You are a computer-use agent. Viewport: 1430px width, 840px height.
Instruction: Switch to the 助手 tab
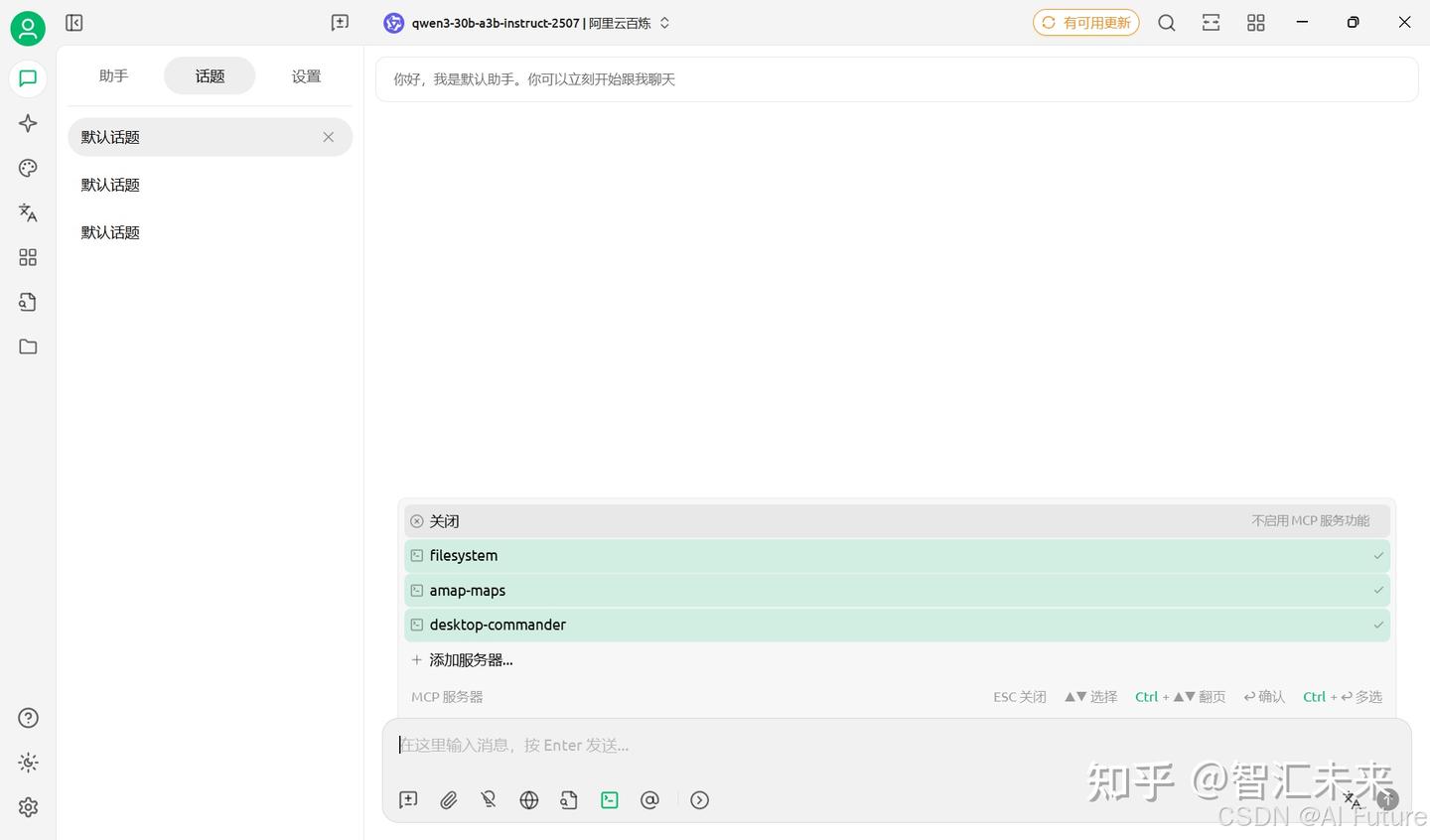113,76
